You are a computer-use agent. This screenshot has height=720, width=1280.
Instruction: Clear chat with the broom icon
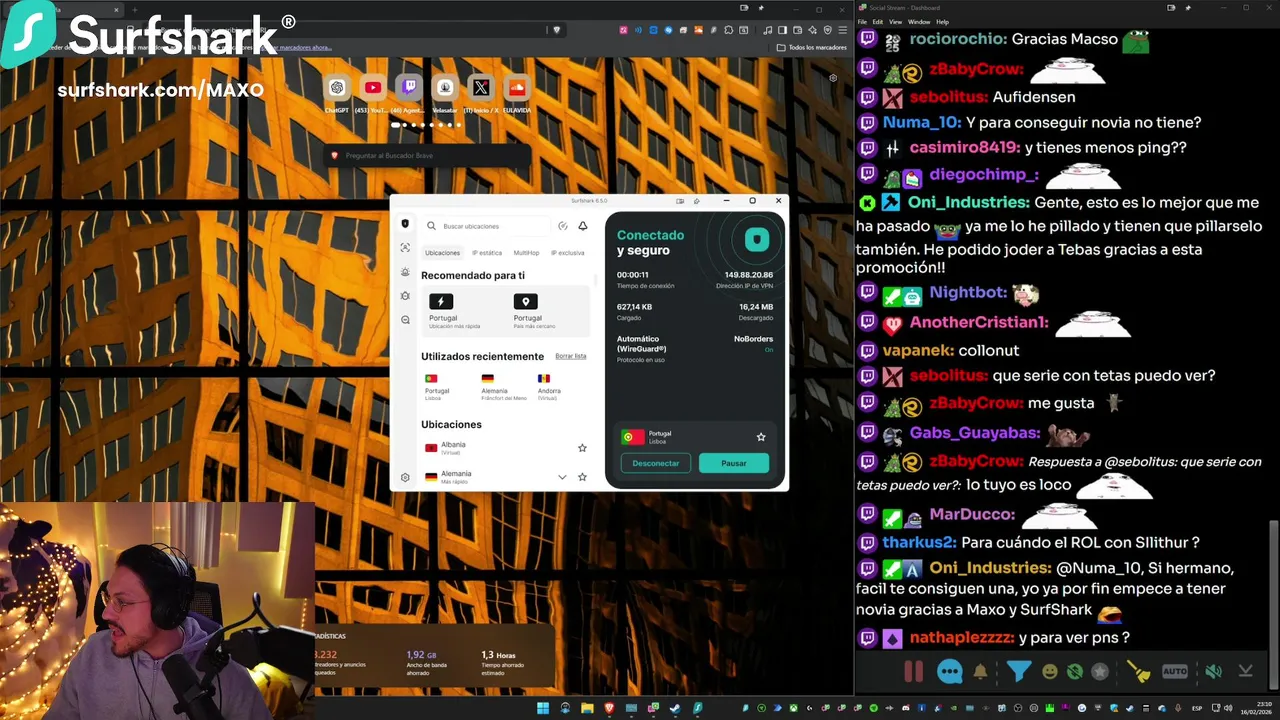pos(1139,672)
